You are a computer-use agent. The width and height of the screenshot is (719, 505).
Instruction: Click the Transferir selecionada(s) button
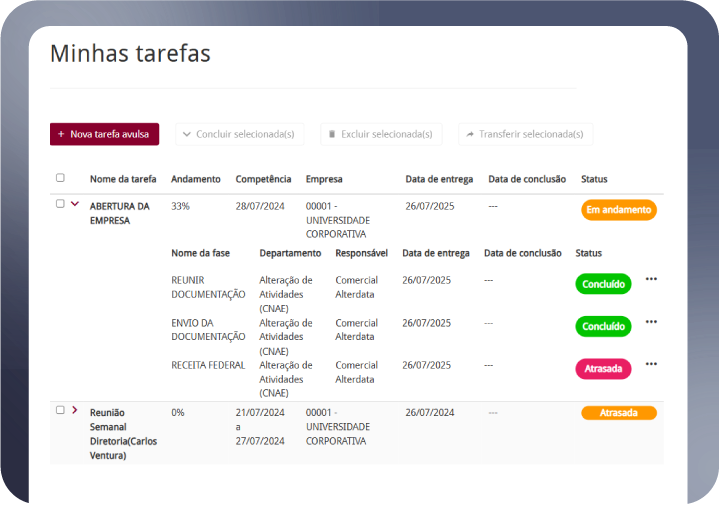[x=525, y=134]
